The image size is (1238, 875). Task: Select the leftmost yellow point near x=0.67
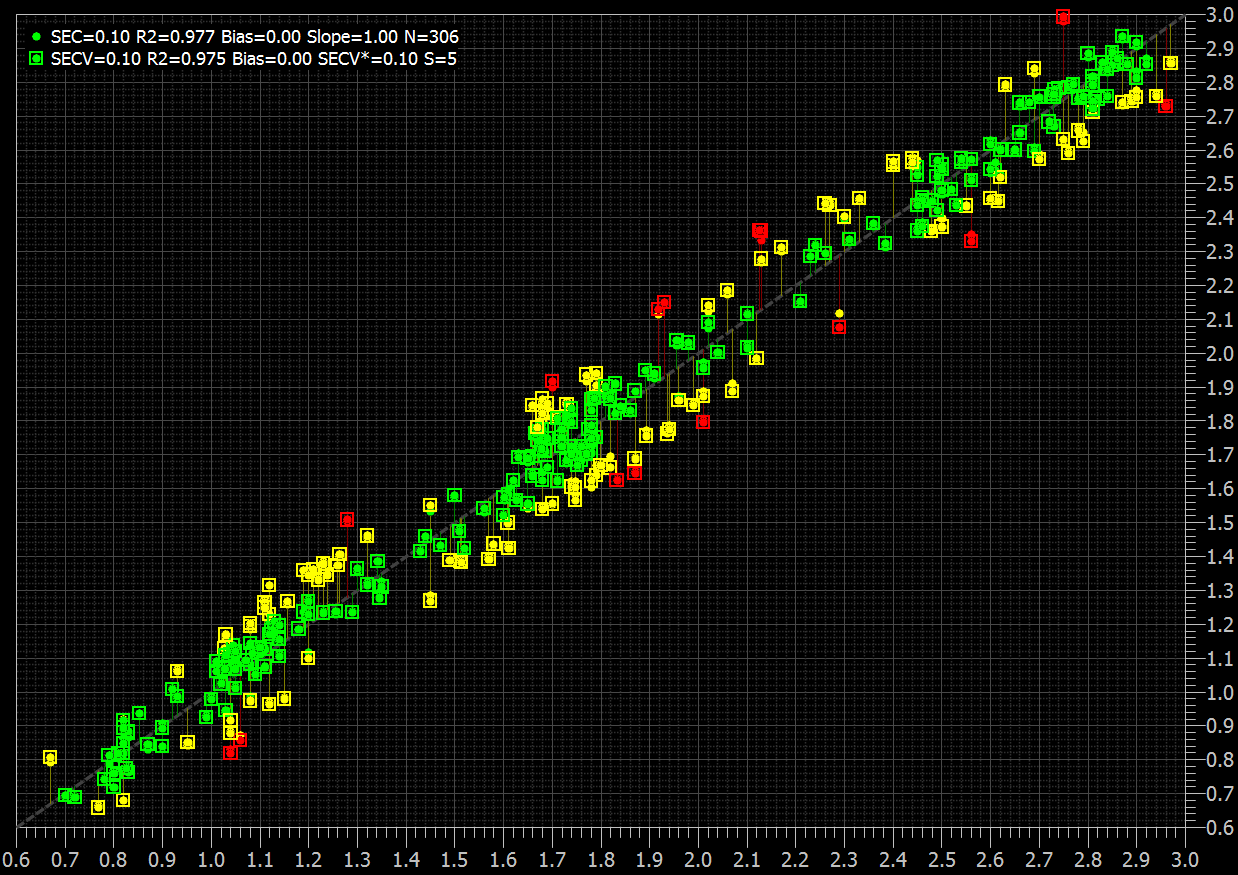pyautogui.click(x=50, y=758)
